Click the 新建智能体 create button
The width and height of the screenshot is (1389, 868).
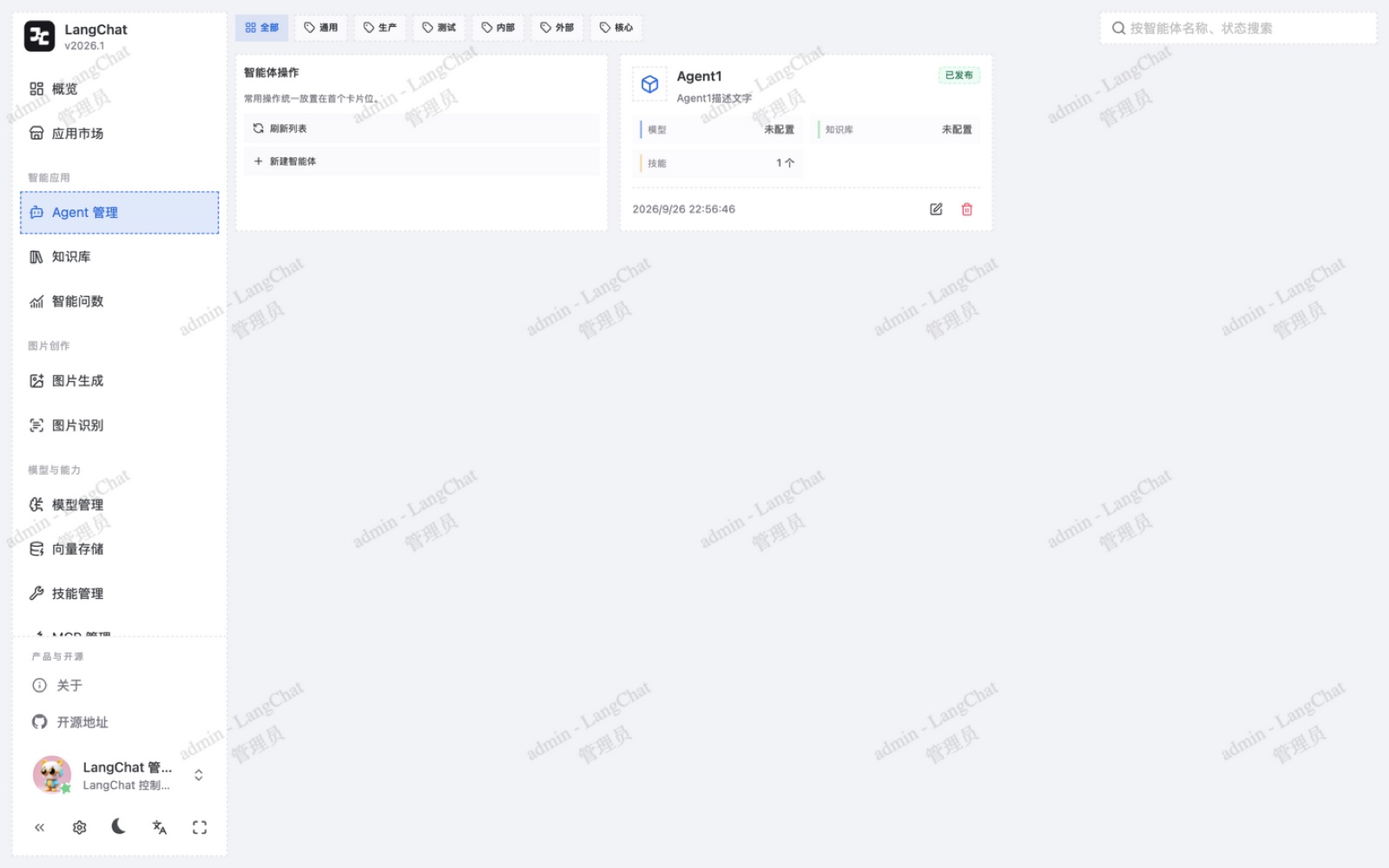[422, 161]
